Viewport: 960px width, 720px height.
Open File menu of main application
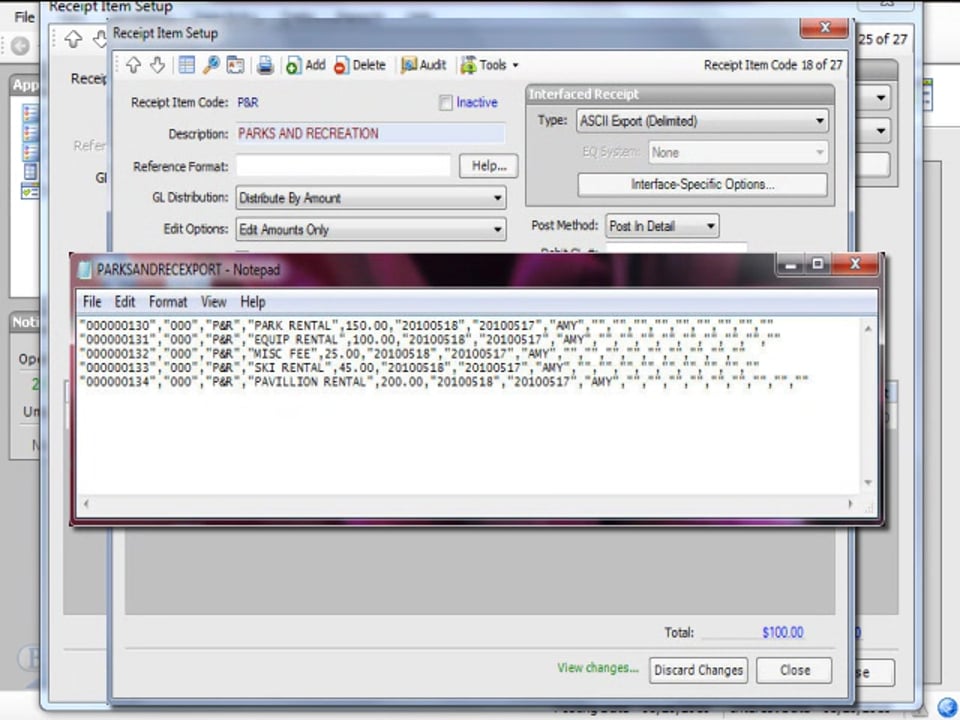tap(24, 17)
